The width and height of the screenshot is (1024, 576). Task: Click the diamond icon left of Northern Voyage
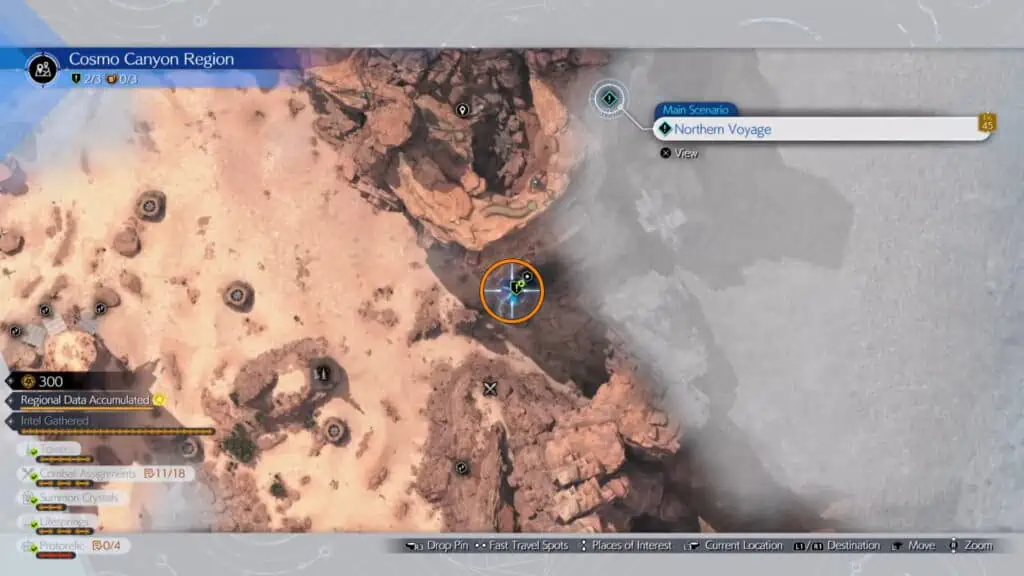tap(665, 129)
